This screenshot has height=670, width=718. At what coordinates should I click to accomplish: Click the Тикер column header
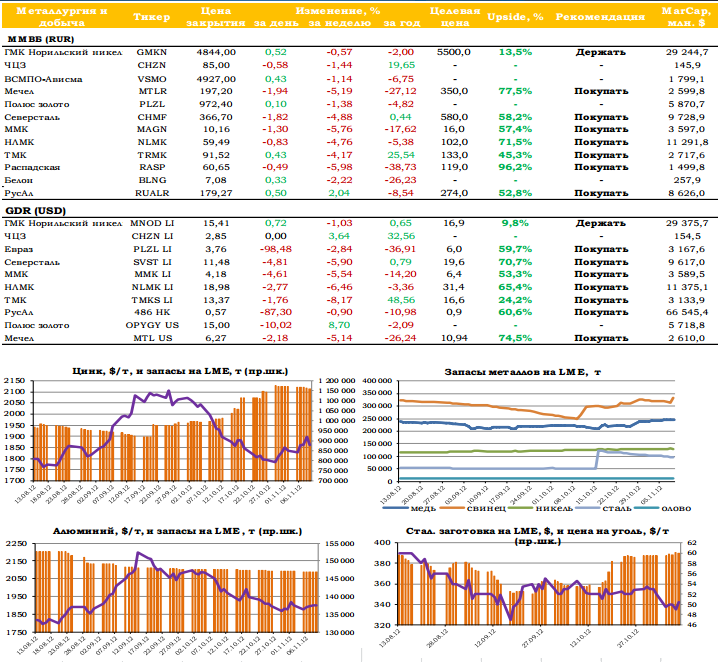coord(152,17)
